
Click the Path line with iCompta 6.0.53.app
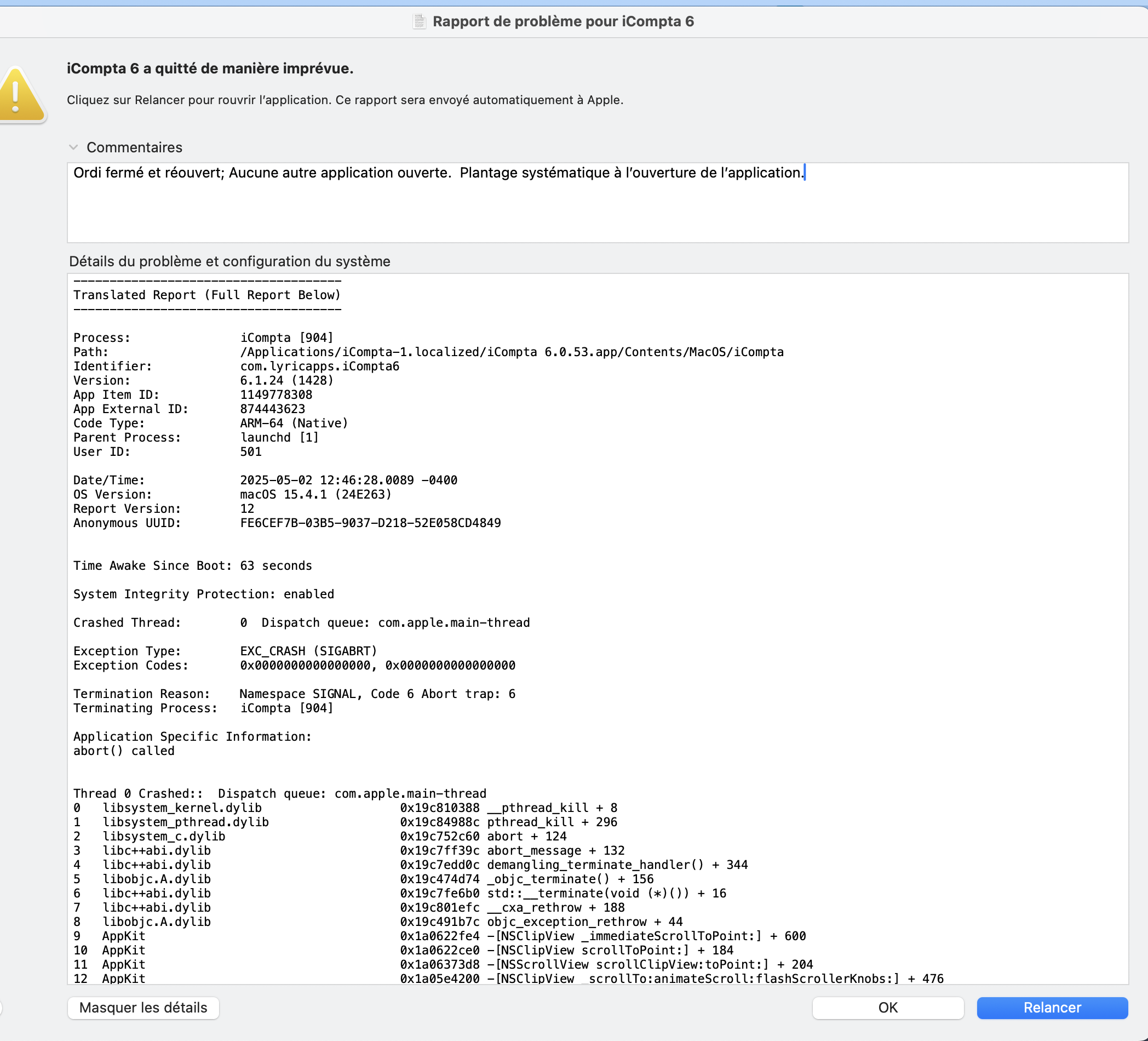click(428, 352)
